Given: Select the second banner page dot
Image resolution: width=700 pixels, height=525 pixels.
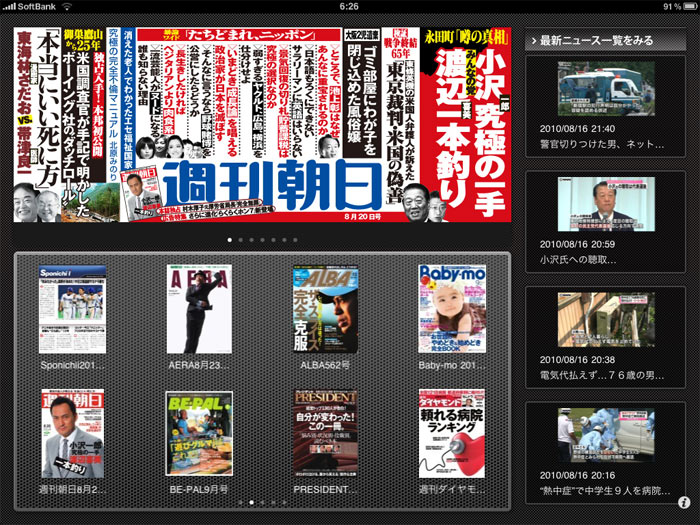Looking at the screenshot, I should pyautogui.click(x=241, y=240).
